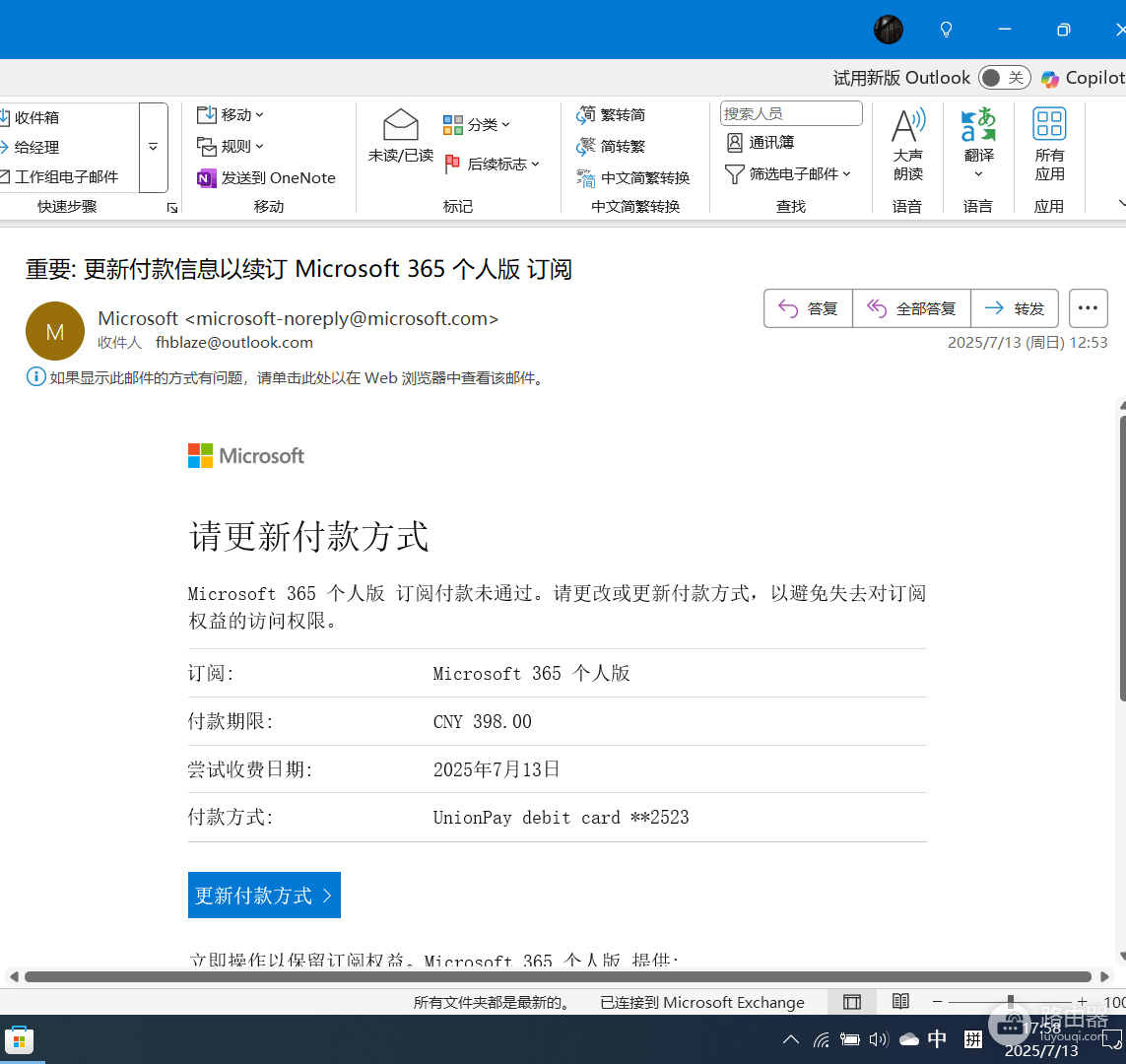This screenshot has height=1064, width=1126.
Task: Open Chinese conversion options (中文简繁转换)
Action: pyautogui.click(x=632, y=178)
